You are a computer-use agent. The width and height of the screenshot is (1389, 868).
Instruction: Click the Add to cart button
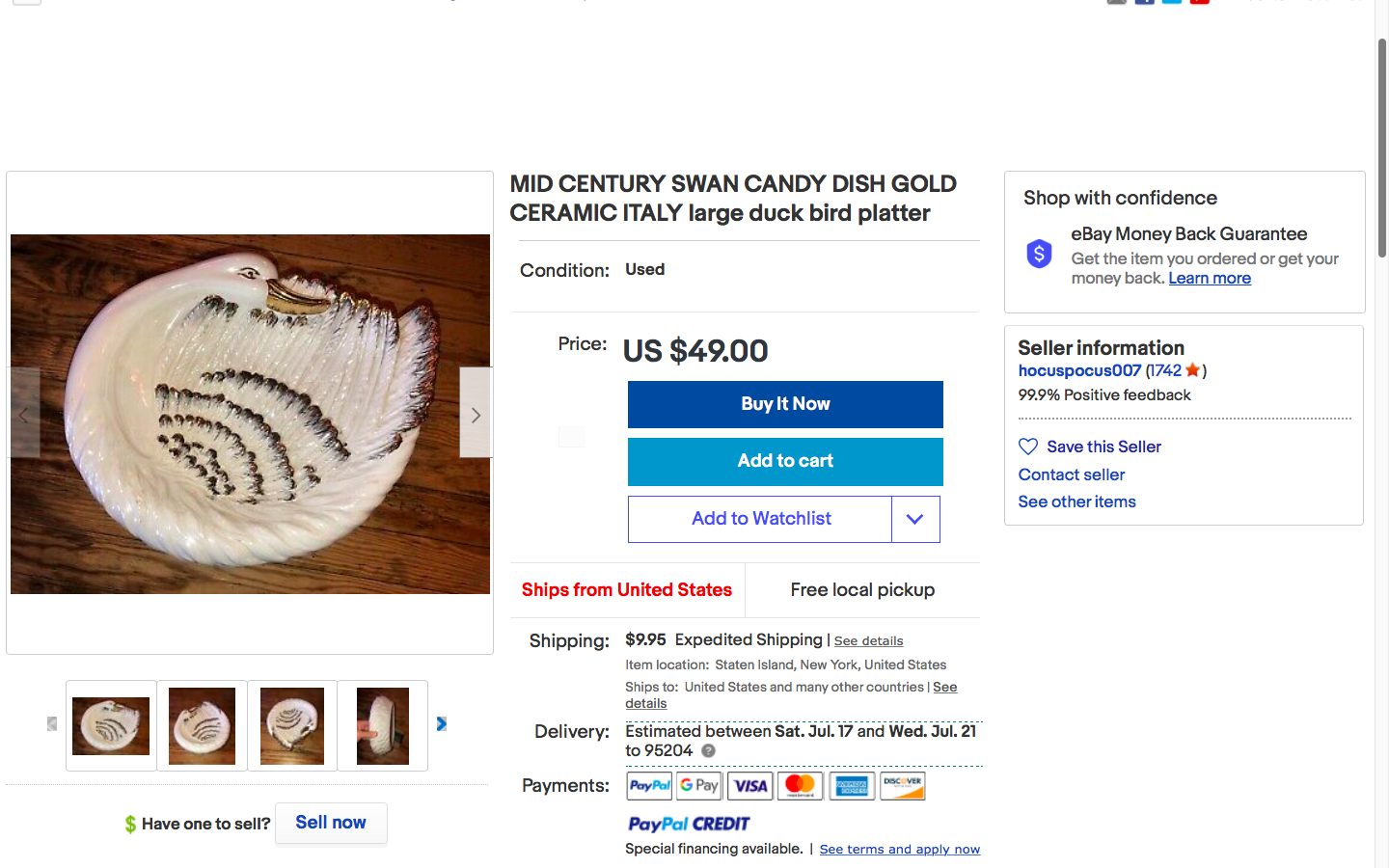click(x=785, y=461)
